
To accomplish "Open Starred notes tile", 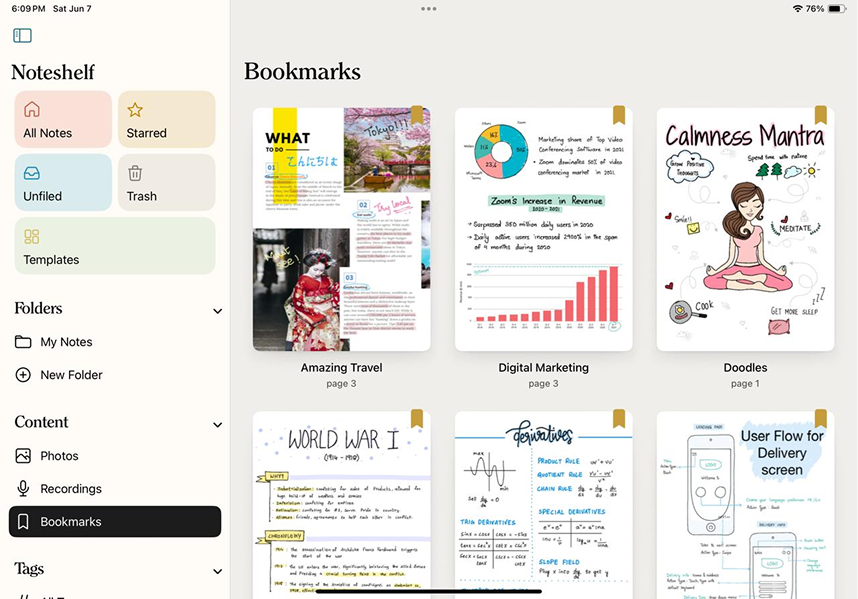I will (166, 119).
